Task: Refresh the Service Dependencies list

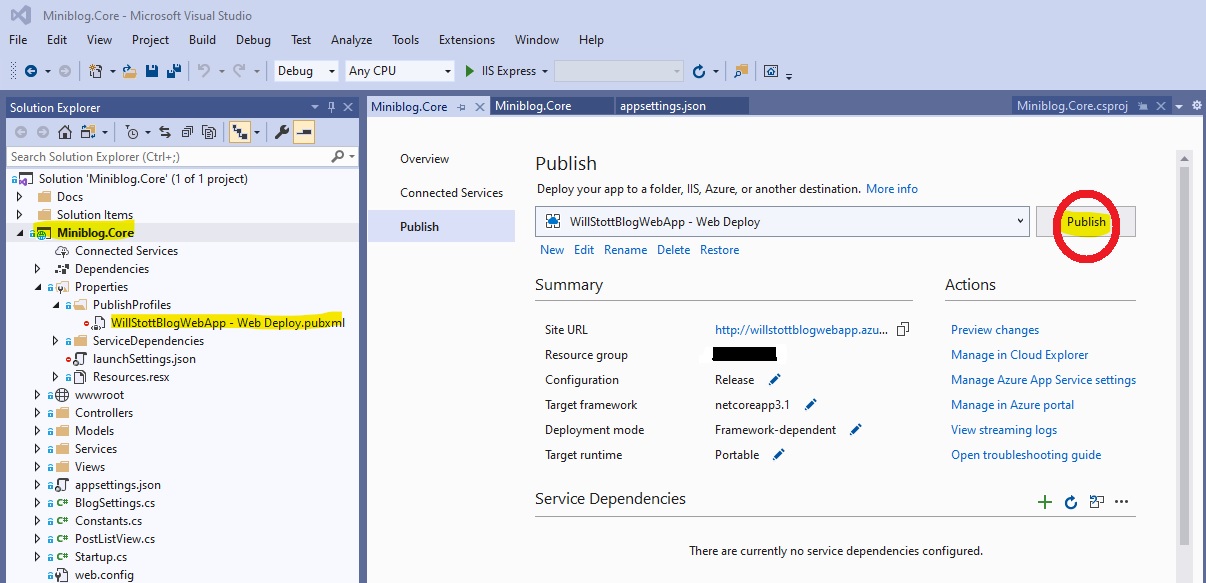Action: (x=1071, y=502)
